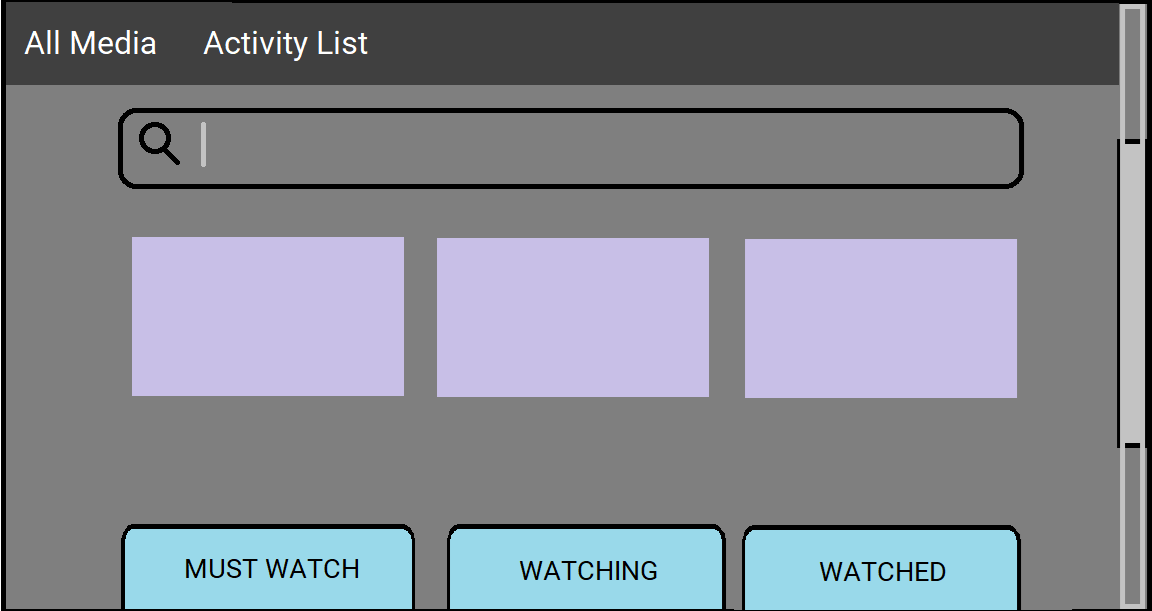1152x611 pixels.
Task: Click the bottom edge marker of scrollbar thumb
Action: click(1132, 444)
